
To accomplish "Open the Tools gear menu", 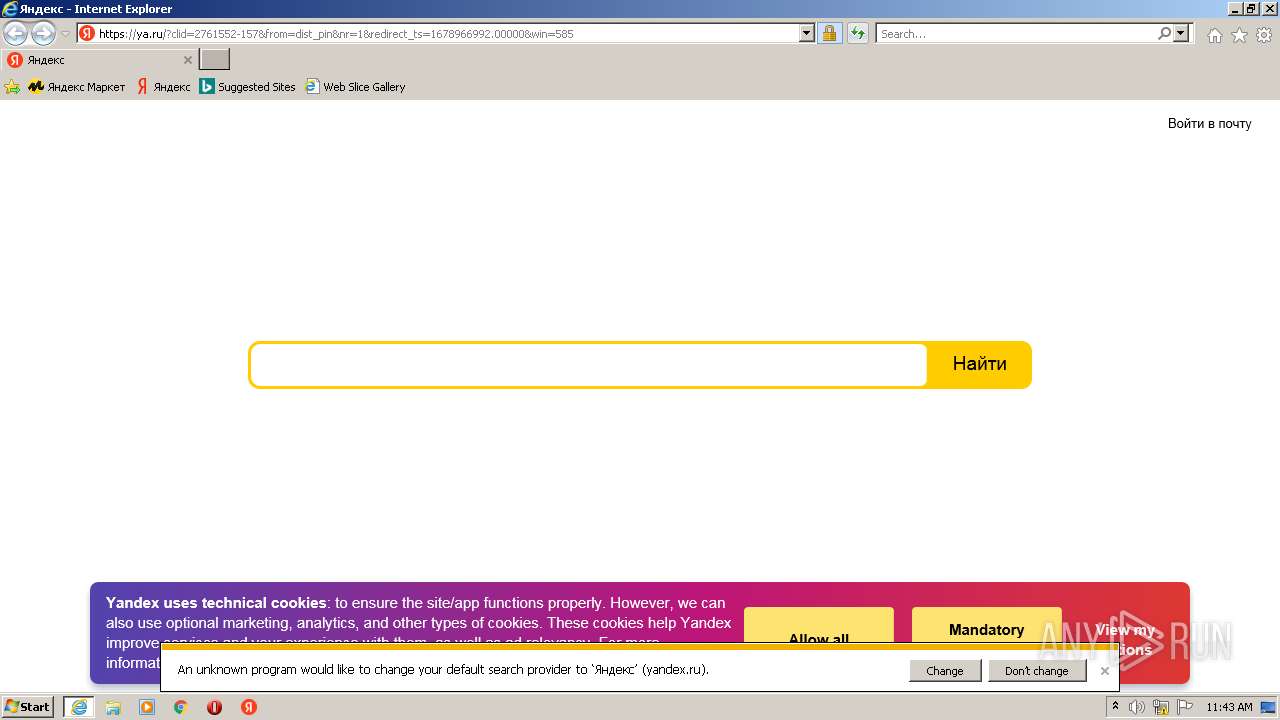I will click(x=1264, y=35).
